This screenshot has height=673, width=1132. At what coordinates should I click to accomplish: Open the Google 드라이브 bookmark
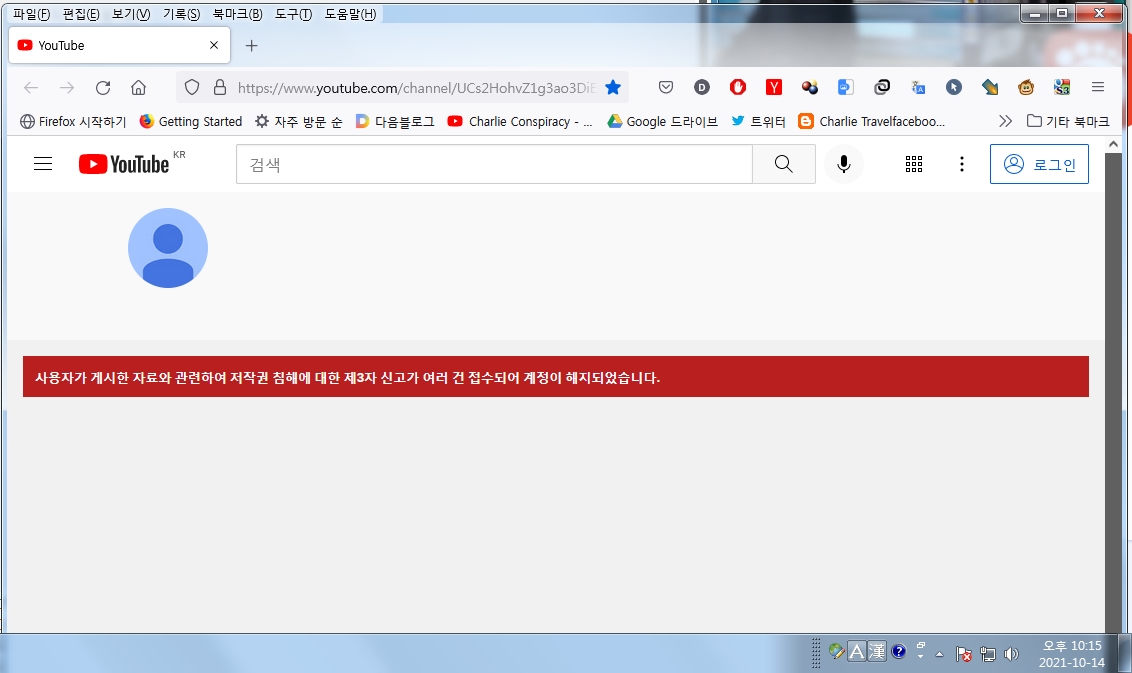[x=663, y=121]
